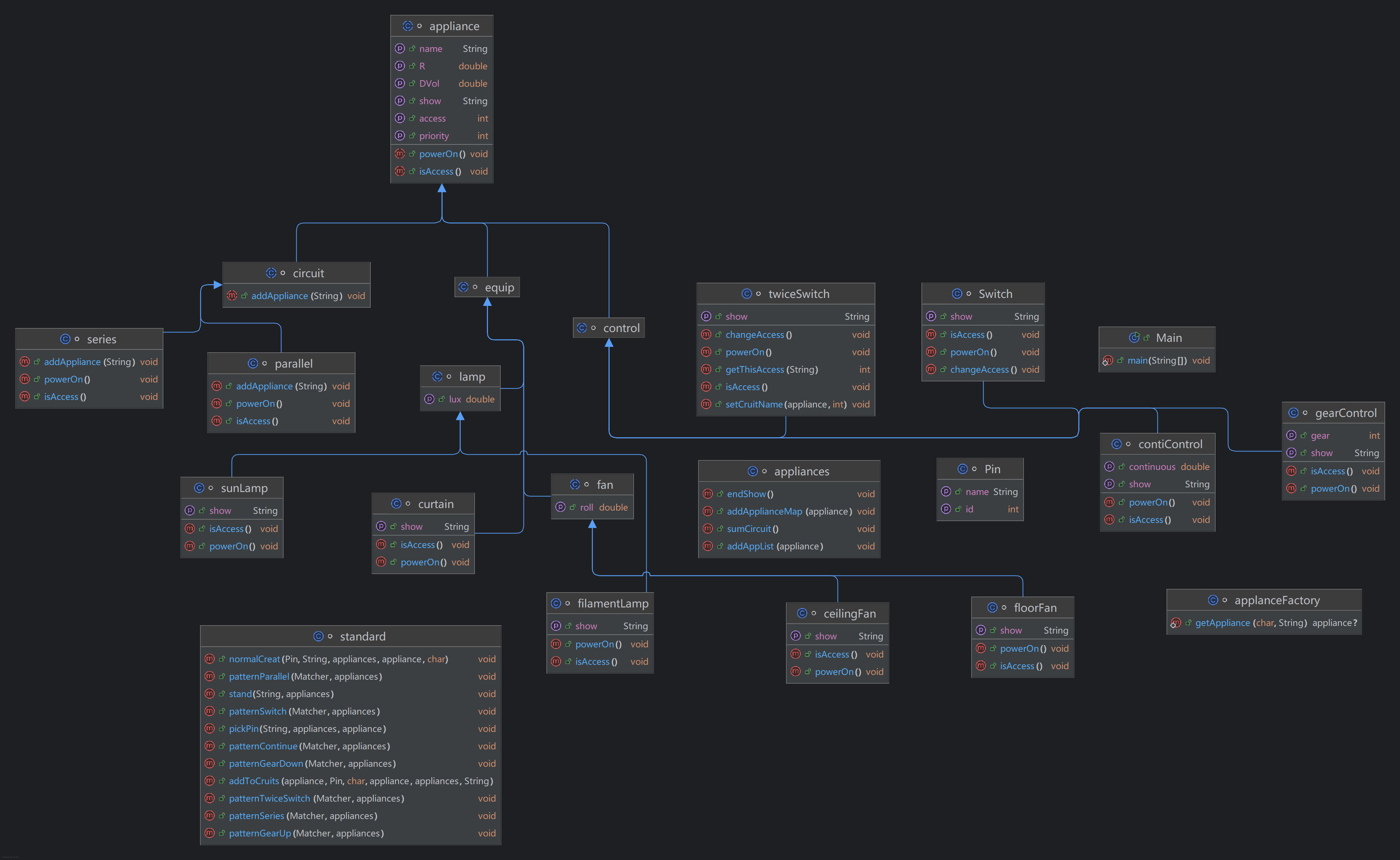Click method icon beside main(String[])
The image size is (1400, 860).
coord(1107,361)
